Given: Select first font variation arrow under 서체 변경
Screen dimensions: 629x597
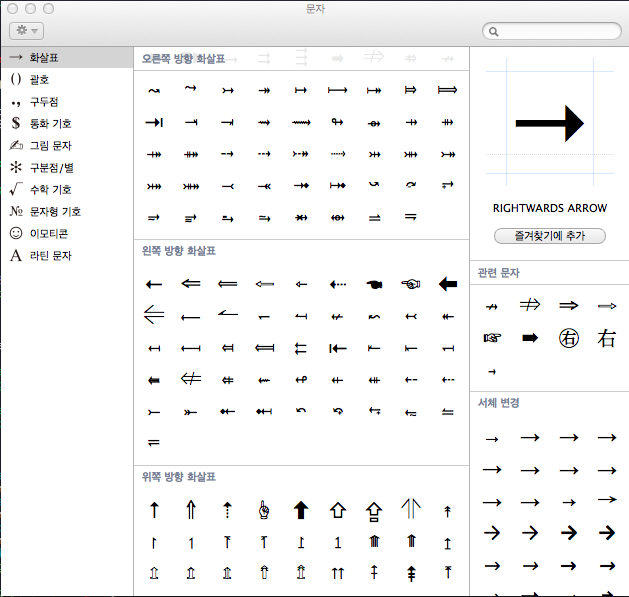Looking at the screenshot, I should click(x=492, y=439).
